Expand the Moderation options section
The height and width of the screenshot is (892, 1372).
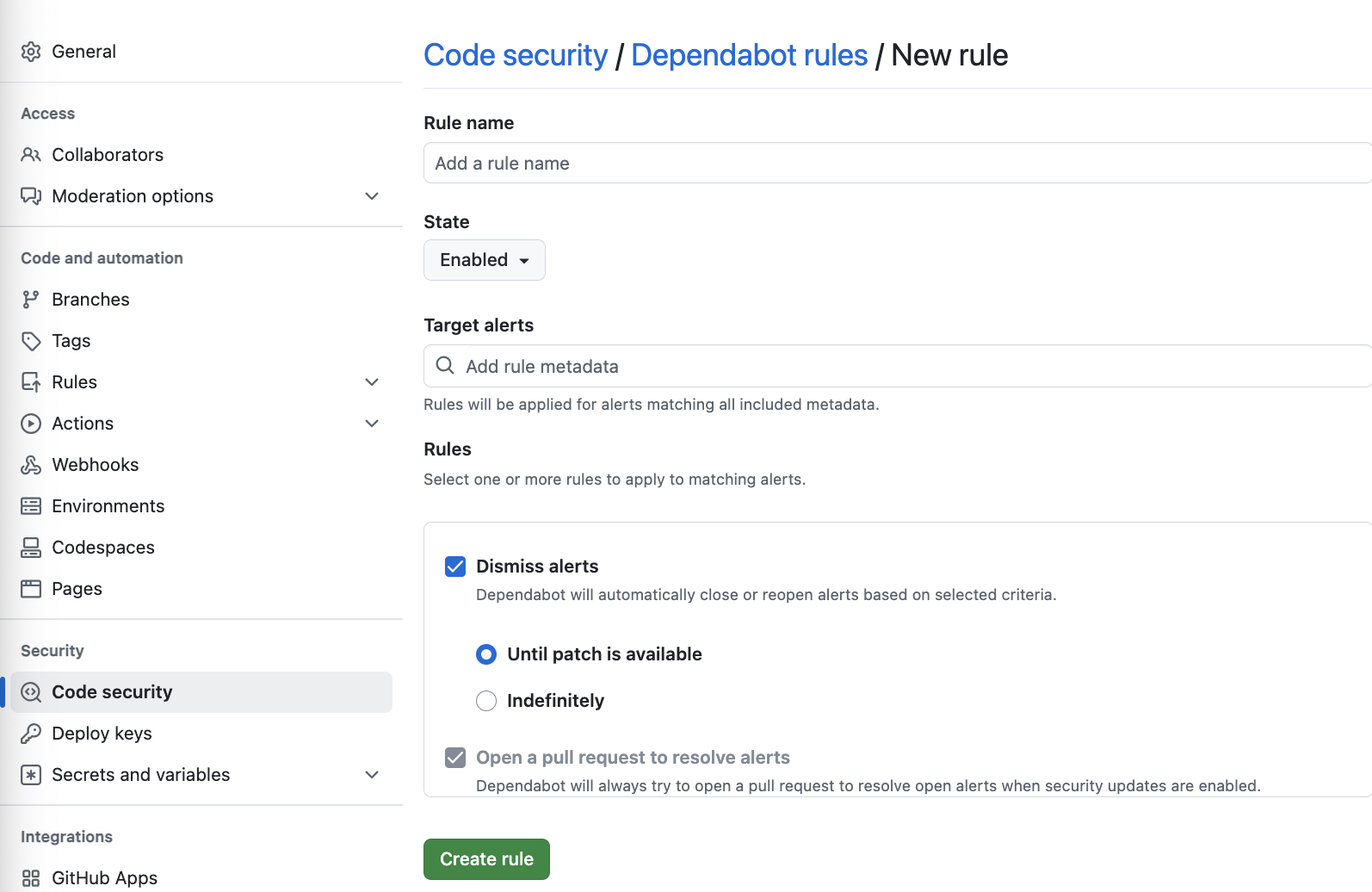click(372, 196)
